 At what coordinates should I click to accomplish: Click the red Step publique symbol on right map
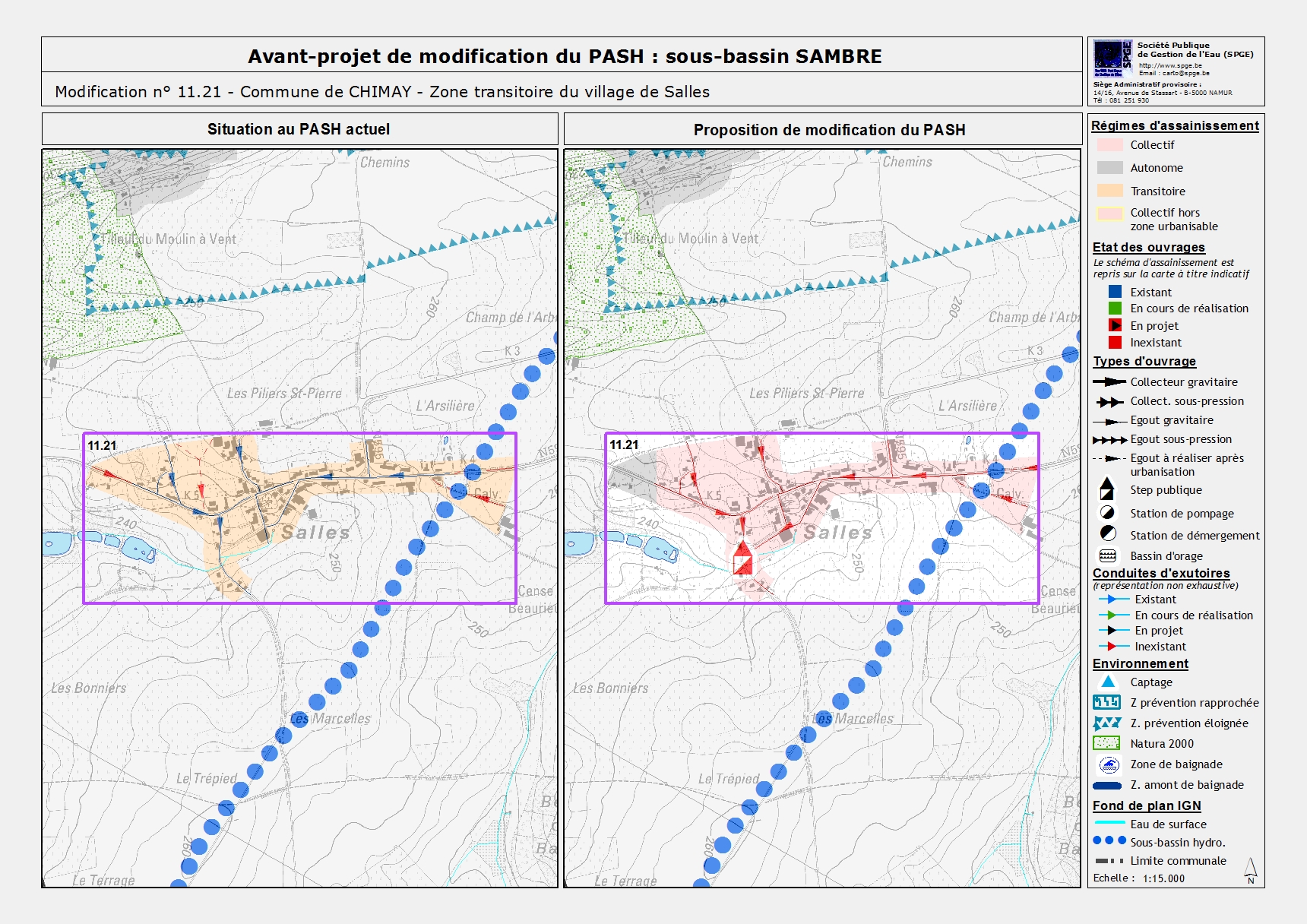pyautogui.click(x=742, y=558)
